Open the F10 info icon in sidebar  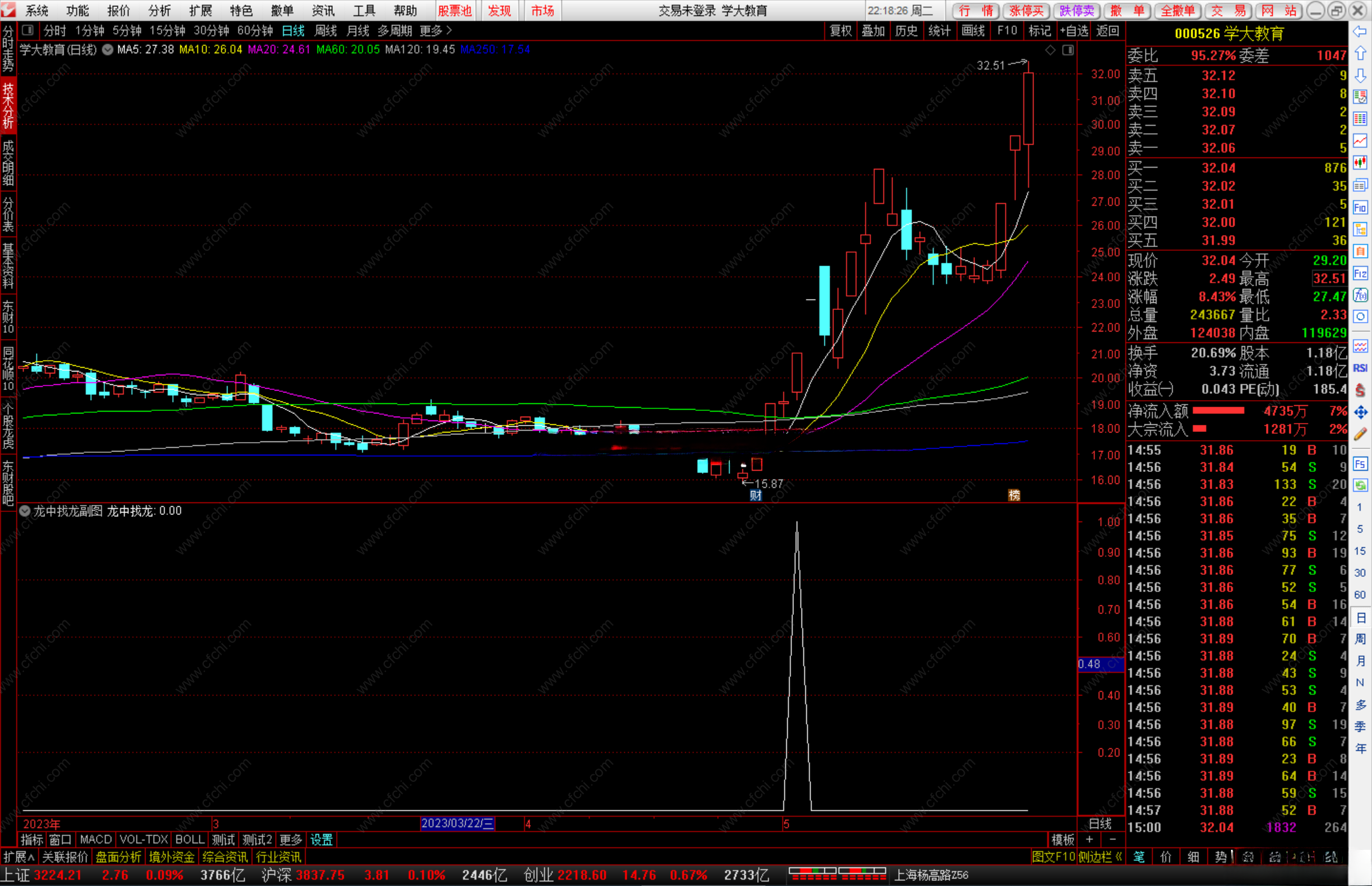pyautogui.click(x=1359, y=207)
